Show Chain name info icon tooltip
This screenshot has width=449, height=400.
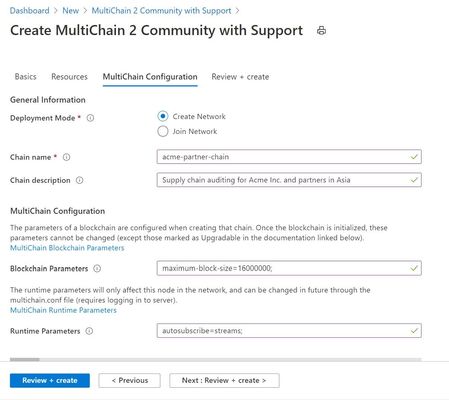click(x=66, y=157)
